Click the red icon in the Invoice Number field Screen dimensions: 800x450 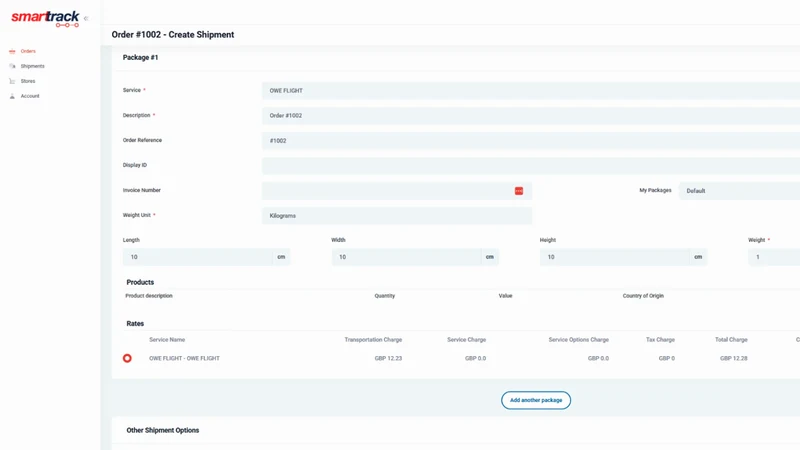pos(519,191)
